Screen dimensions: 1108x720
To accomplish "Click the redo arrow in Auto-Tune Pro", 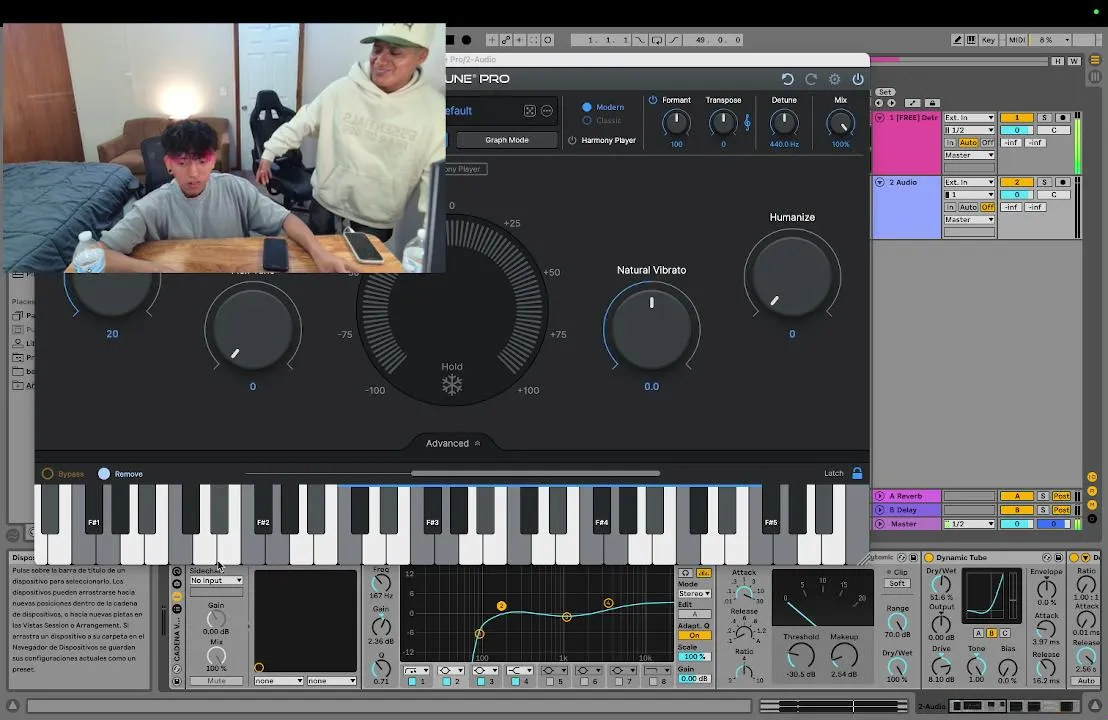I will (811, 79).
